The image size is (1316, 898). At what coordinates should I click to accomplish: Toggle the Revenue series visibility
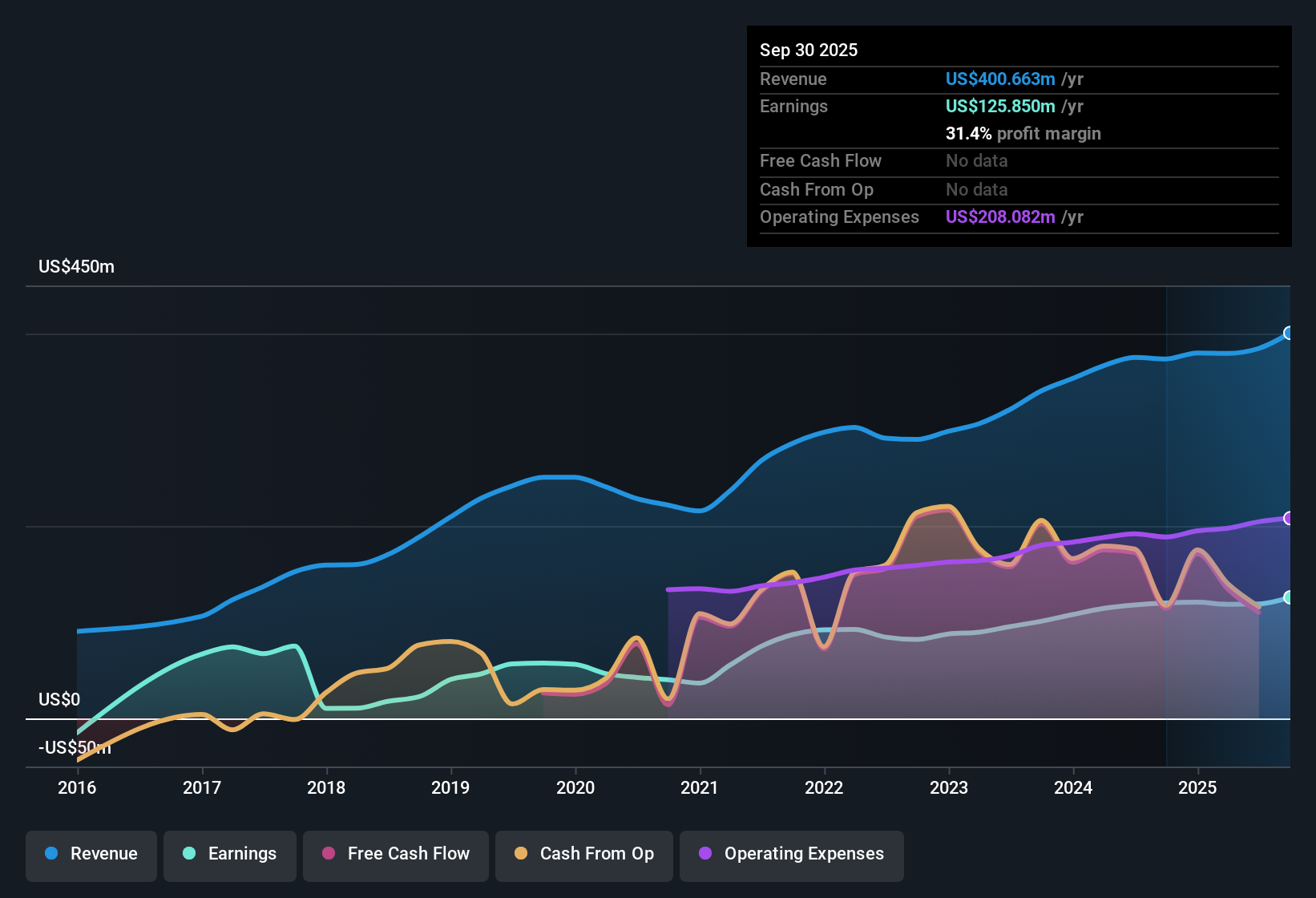[91, 854]
